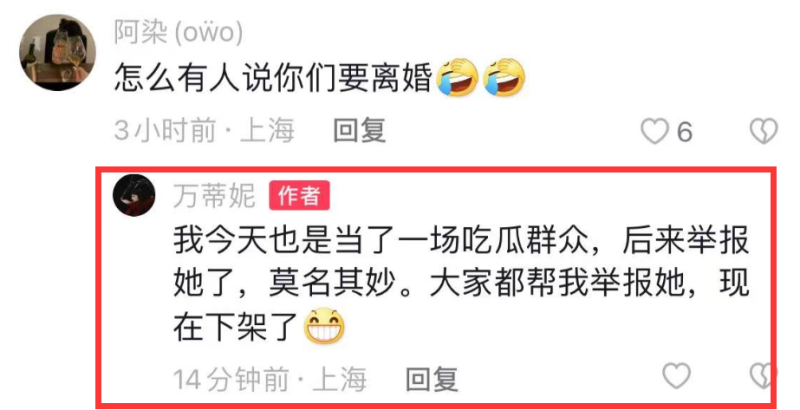Click the grinning emoji after 现在下架了
Screen dimensions: 800x410
tap(324, 326)
